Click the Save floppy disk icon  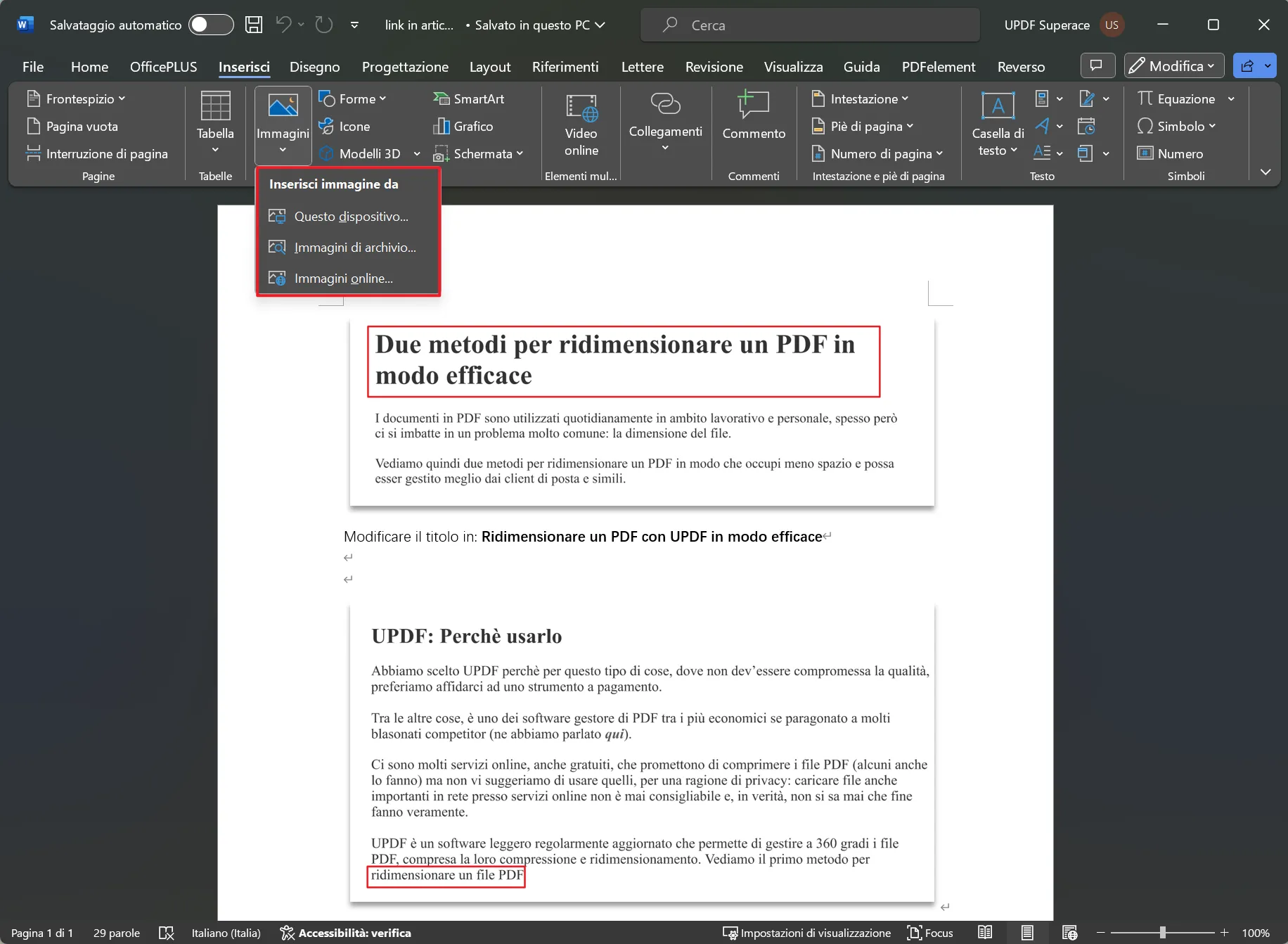pos(253,25)
